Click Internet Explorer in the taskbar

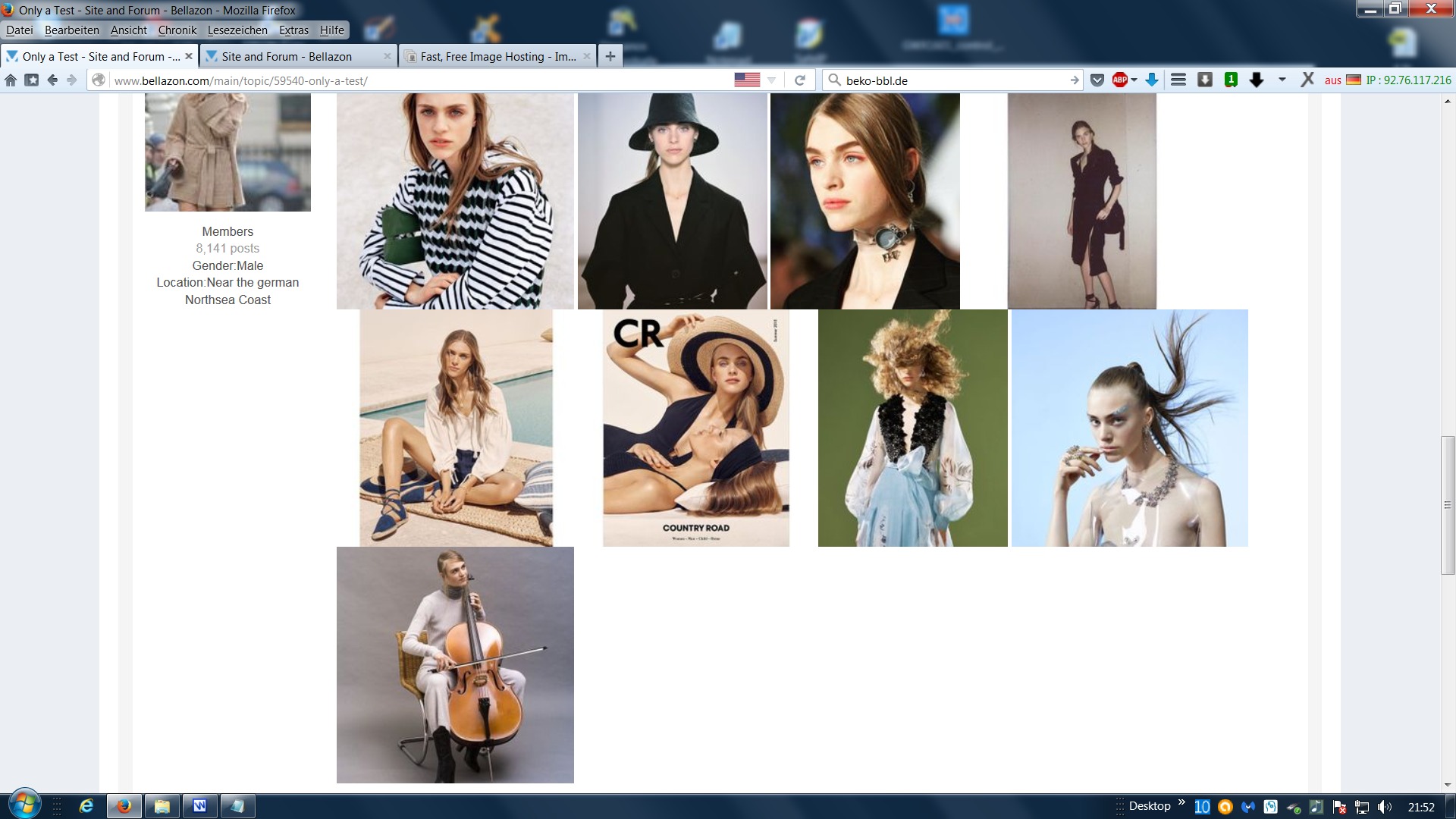[86, 805]
